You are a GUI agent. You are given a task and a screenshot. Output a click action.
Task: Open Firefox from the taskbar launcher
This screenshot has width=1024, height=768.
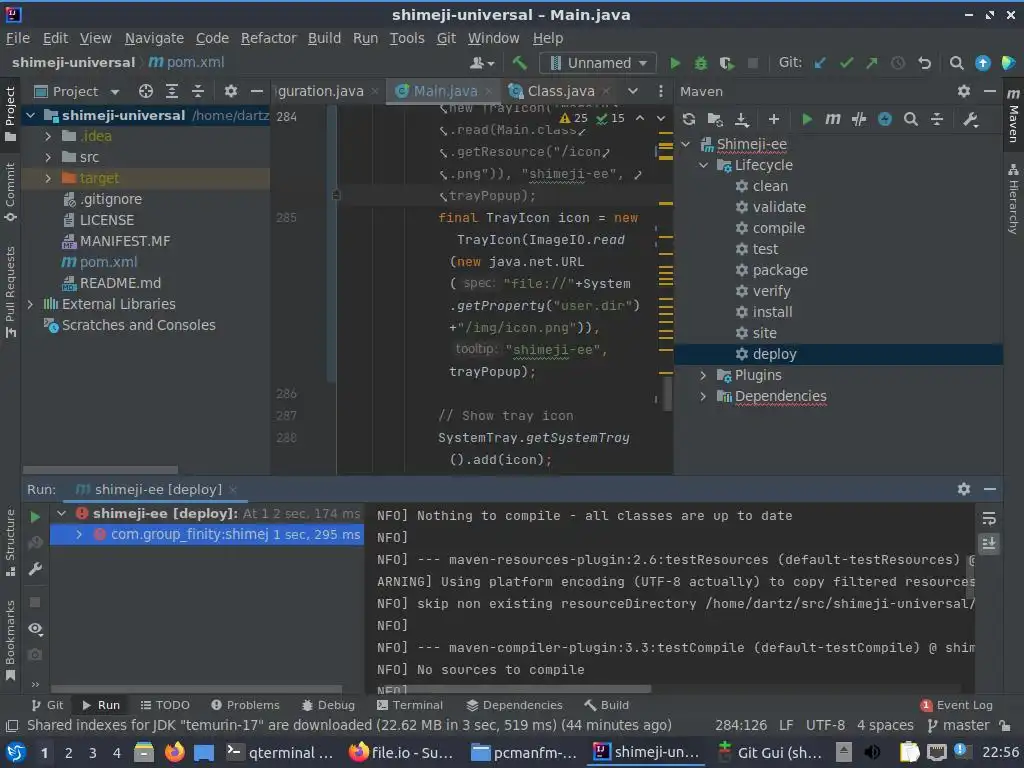tap(174, 752)
